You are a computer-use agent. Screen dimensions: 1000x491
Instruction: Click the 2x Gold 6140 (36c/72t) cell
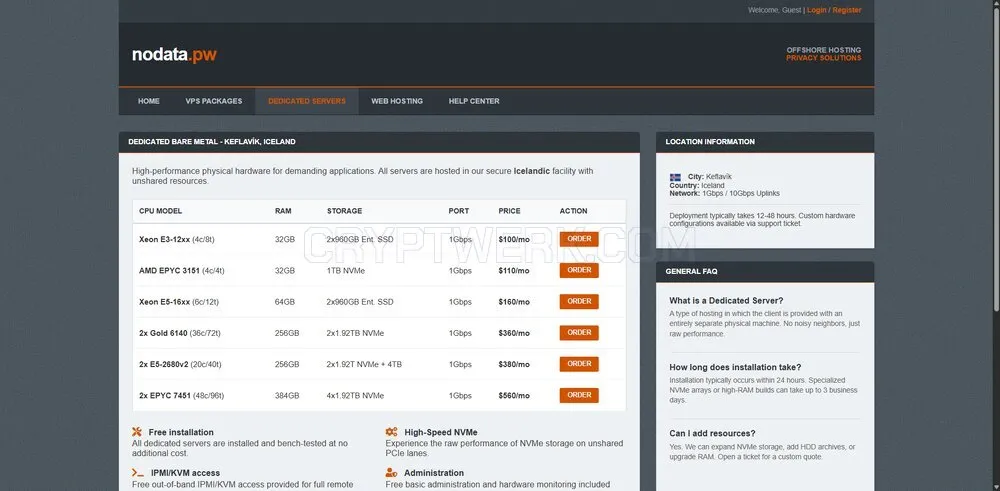click(180, 333)
